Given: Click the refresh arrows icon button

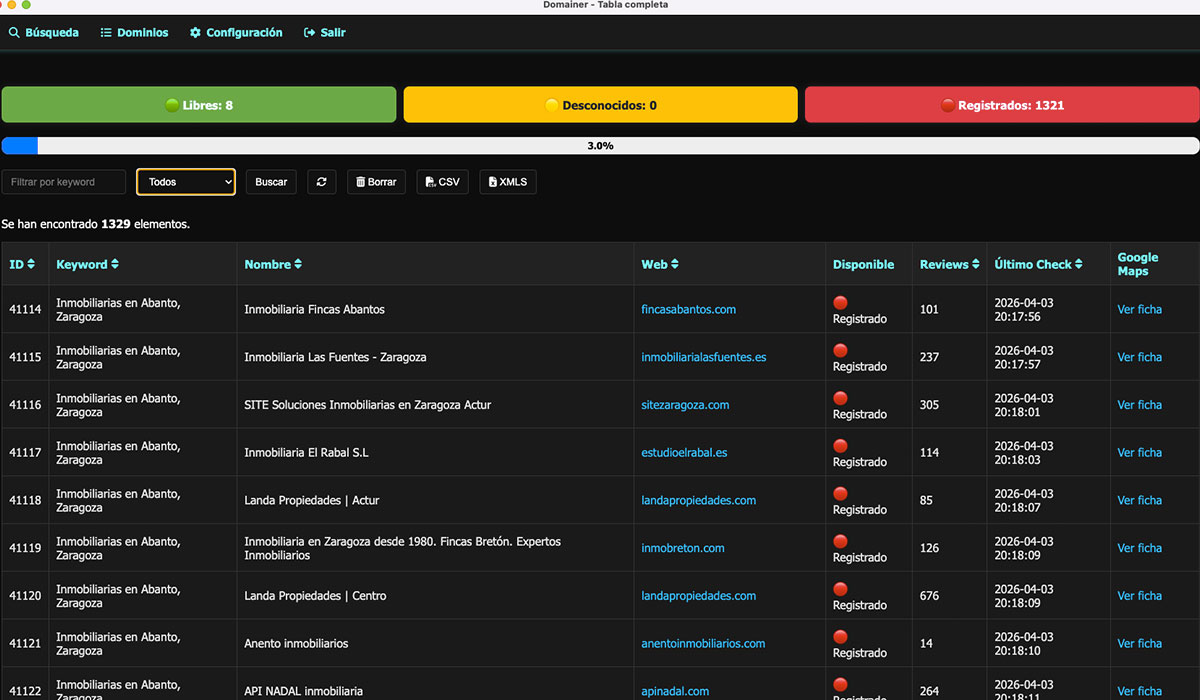Looking at the screenshot, I should (321, 182).
